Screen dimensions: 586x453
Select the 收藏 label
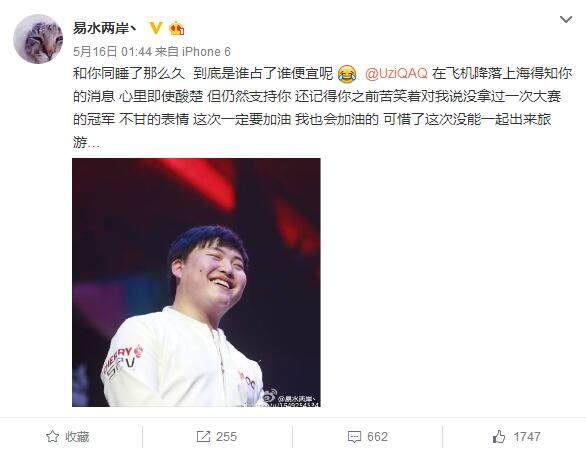(x=77, y=437)
